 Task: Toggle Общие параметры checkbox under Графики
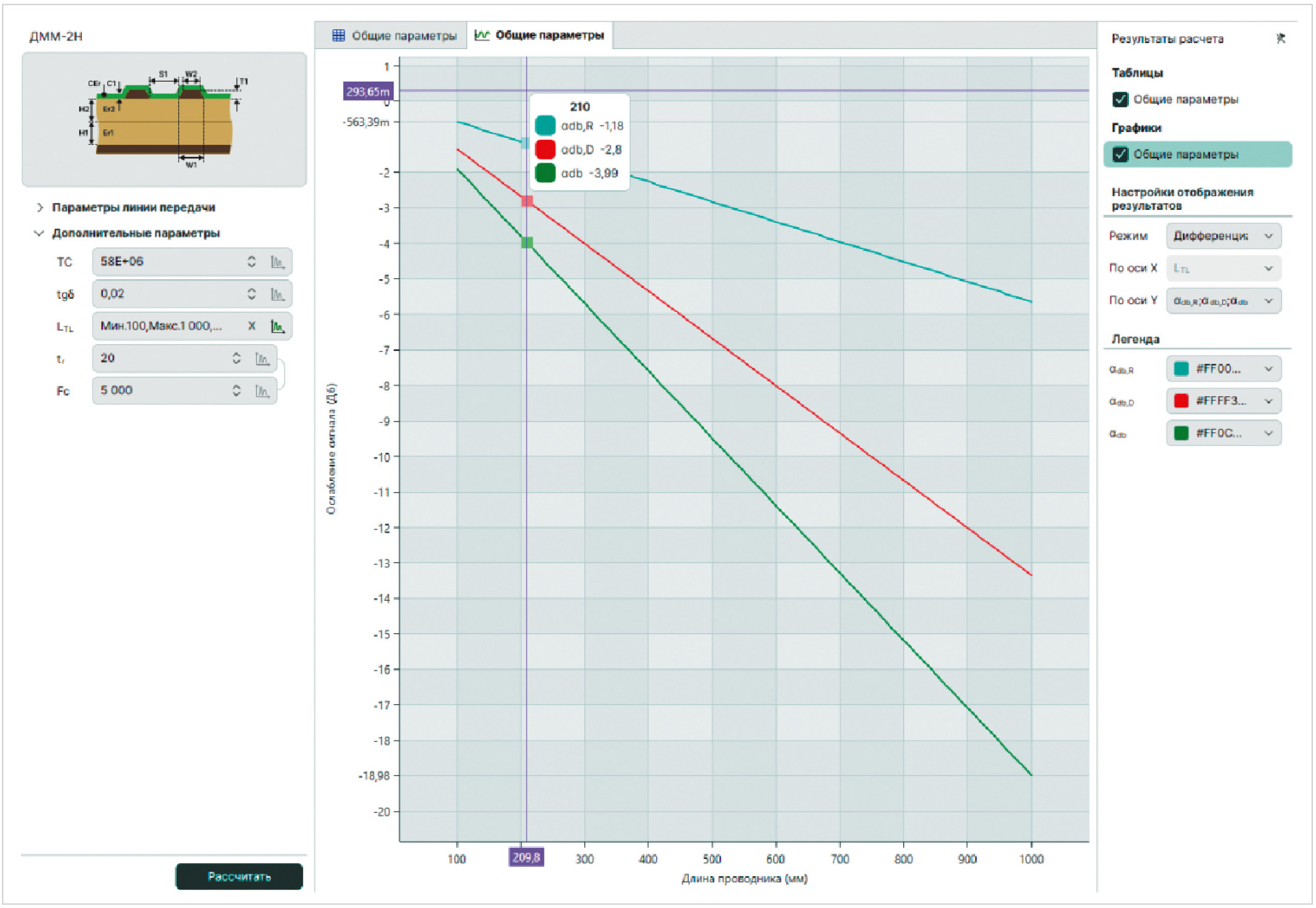point(1120,154)
